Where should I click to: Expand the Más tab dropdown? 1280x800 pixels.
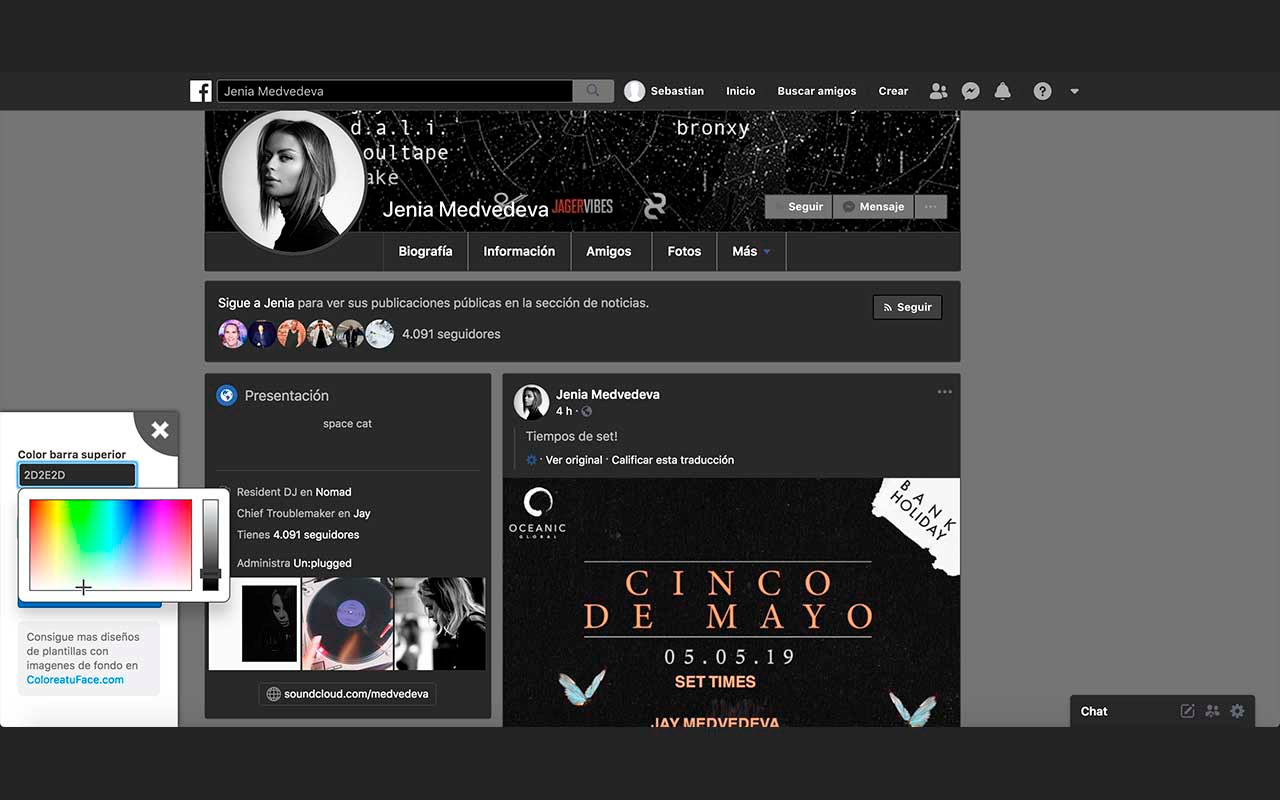751,252
